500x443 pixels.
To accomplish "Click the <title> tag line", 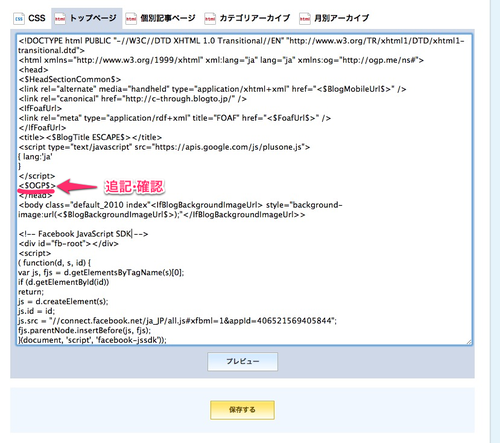I will pos(90,137).
